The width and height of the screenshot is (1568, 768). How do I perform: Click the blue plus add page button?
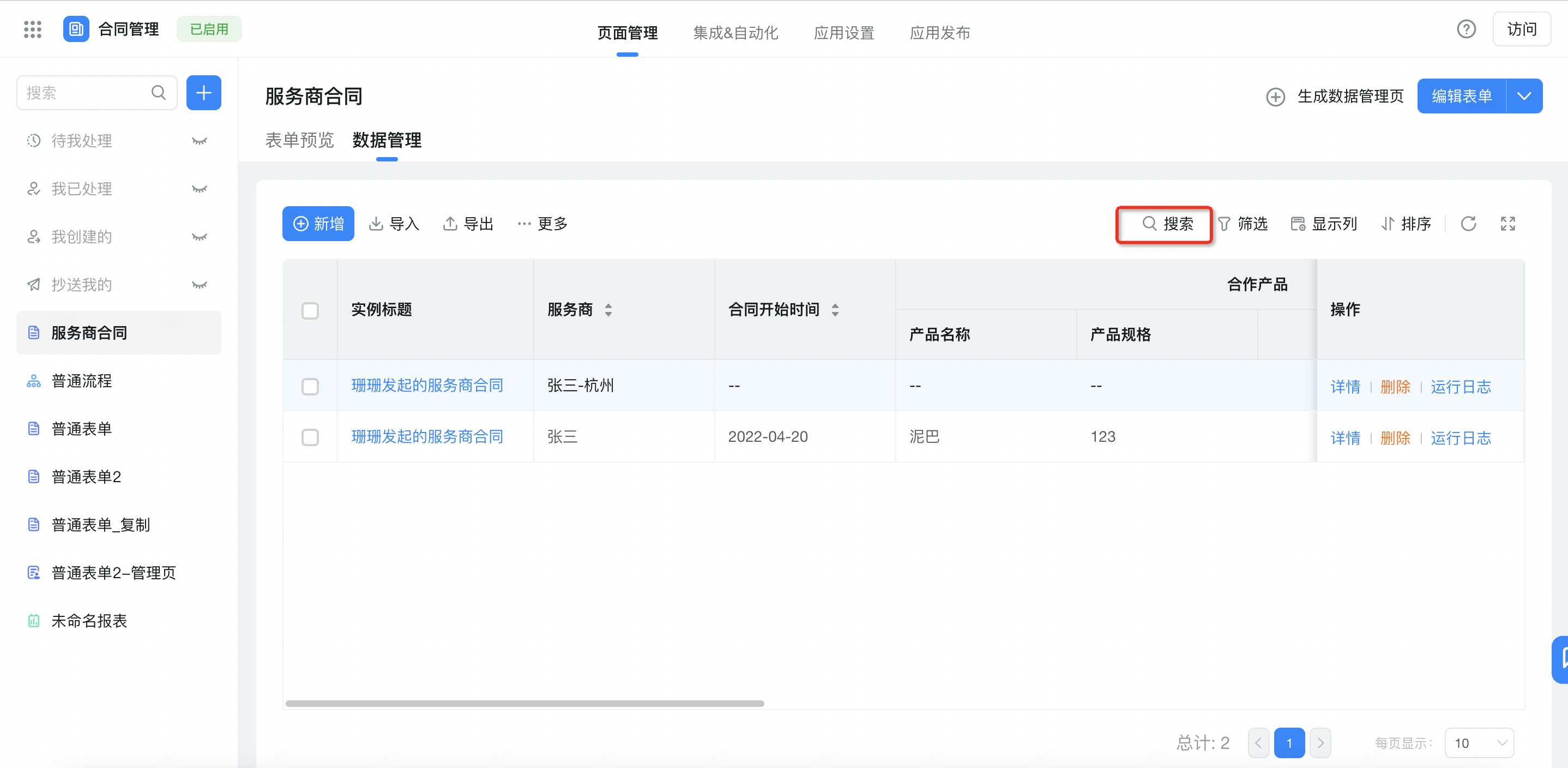[203, 93]
